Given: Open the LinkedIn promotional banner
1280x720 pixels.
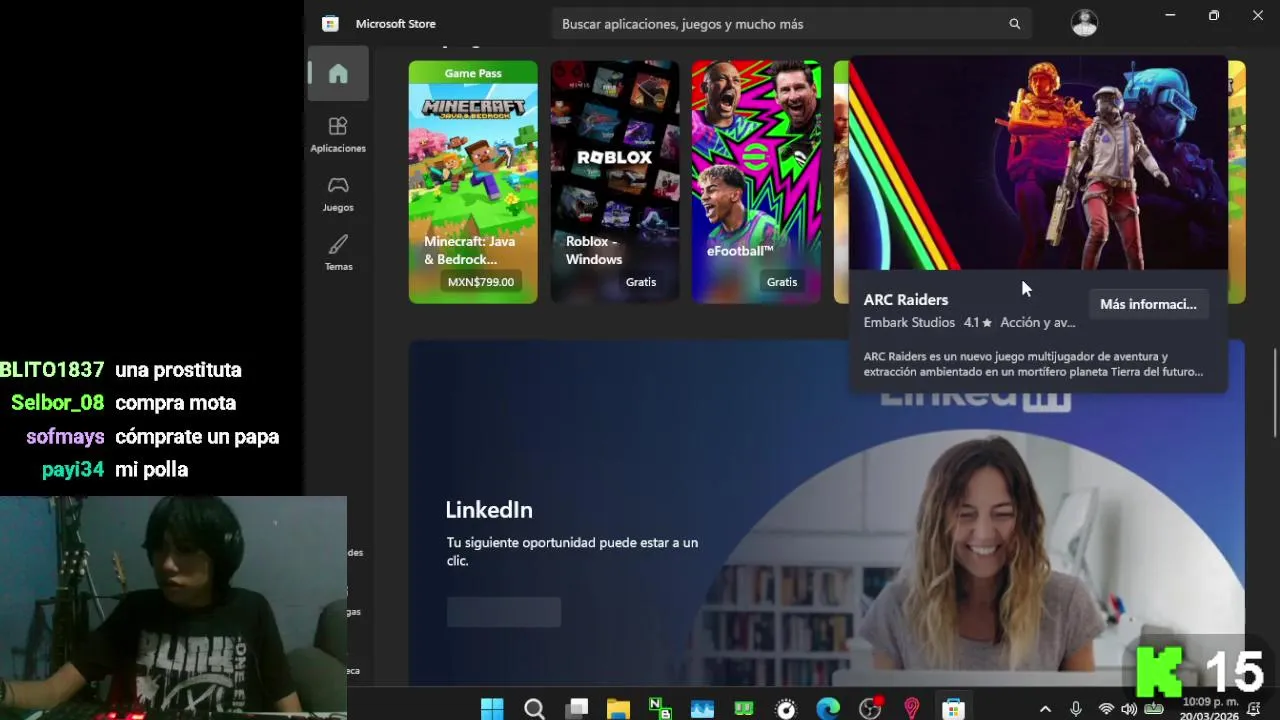Looking at the screenshot, I should 827,512.
